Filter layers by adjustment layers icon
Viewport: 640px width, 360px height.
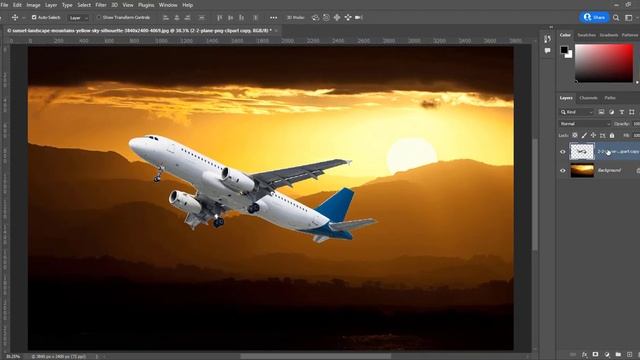pos(611,112)
